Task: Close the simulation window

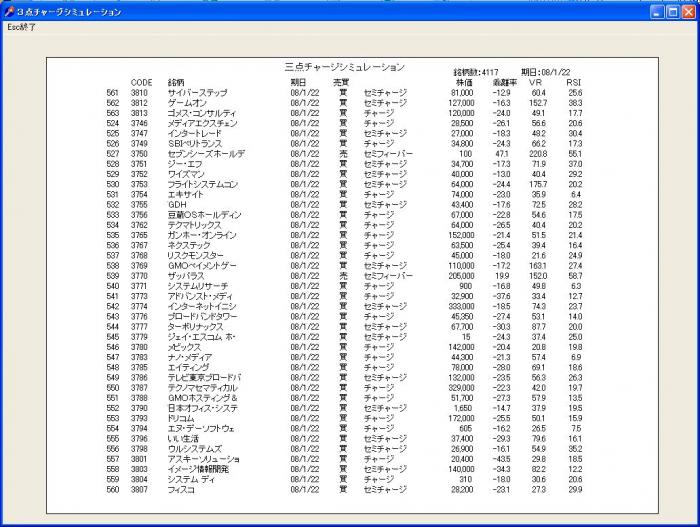Action: click(688, 11)
